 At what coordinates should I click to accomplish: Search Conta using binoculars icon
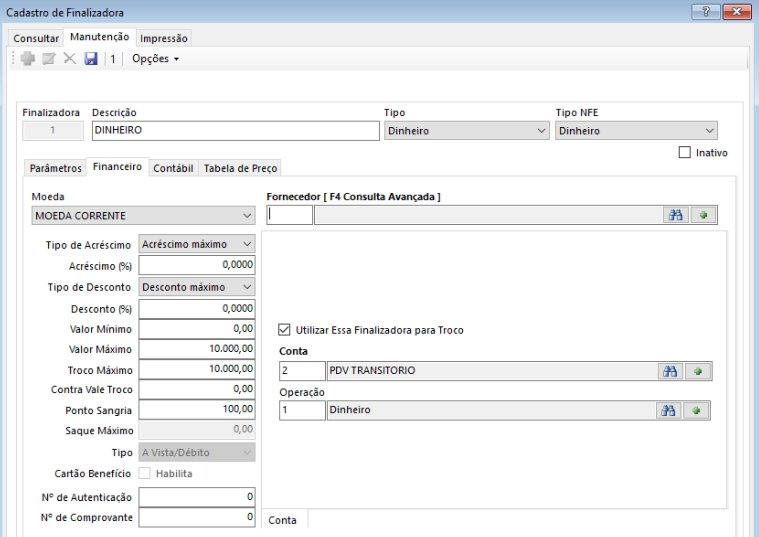670,371
